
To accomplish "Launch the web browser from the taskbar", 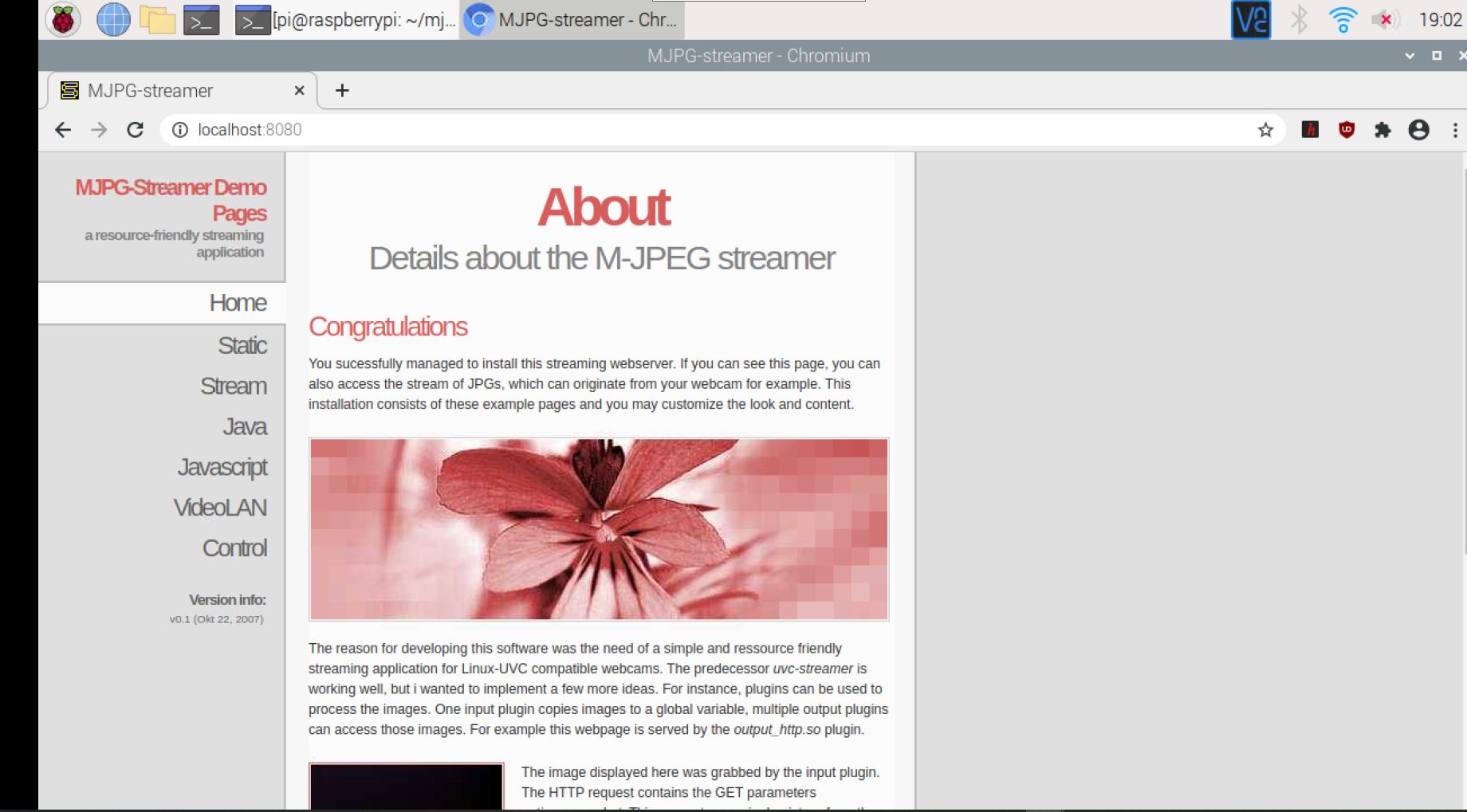I will pyautogui.click(x=112, y=19).
